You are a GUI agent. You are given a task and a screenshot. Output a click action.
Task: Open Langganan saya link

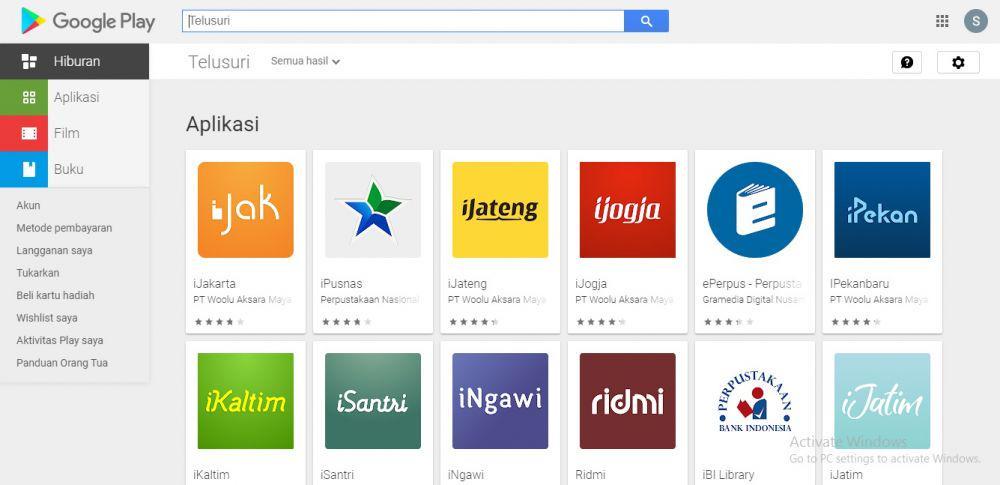(54, 250)
